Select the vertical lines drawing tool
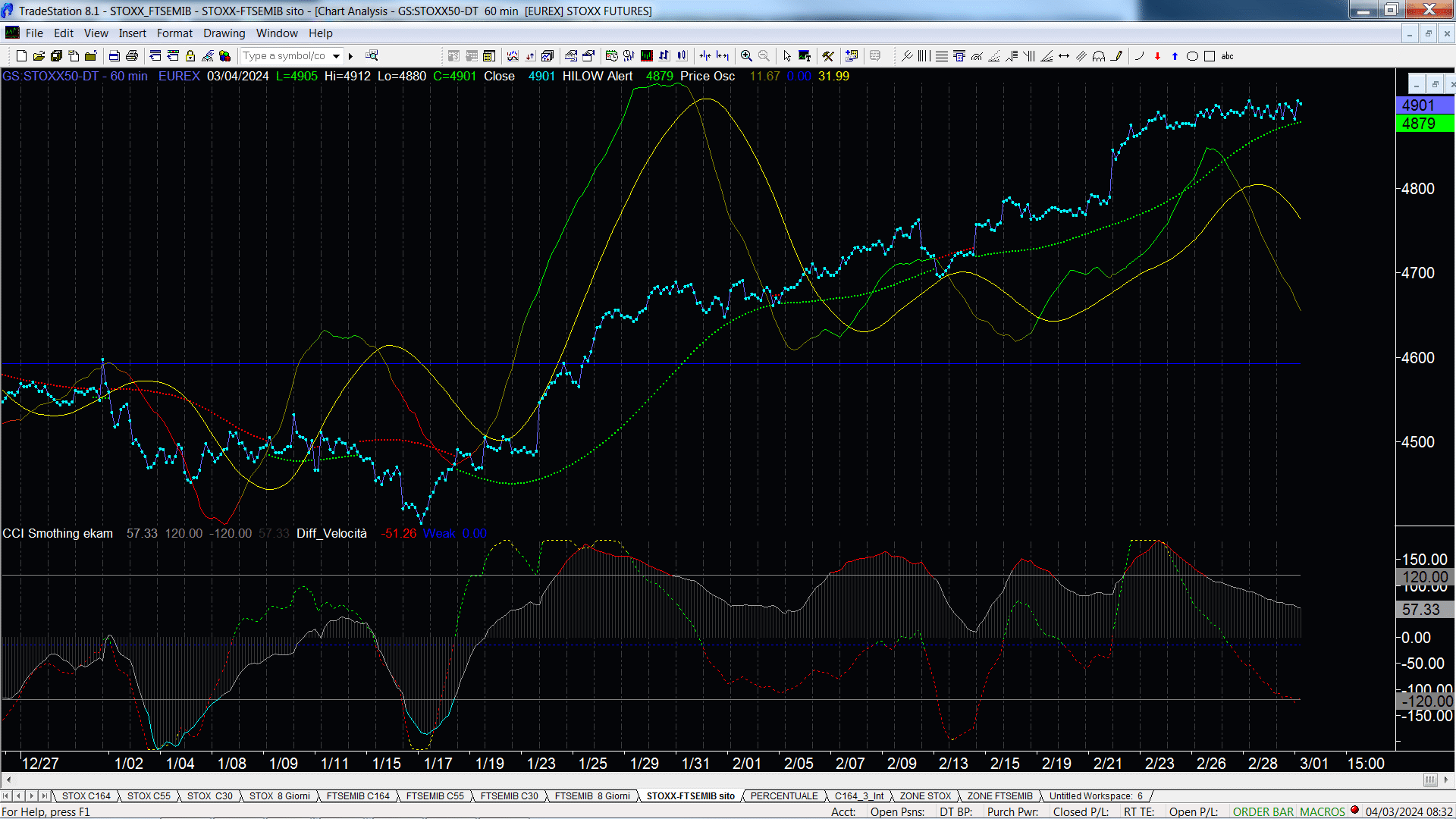This screenshot has height=819, width=1456. click(924, 56)
